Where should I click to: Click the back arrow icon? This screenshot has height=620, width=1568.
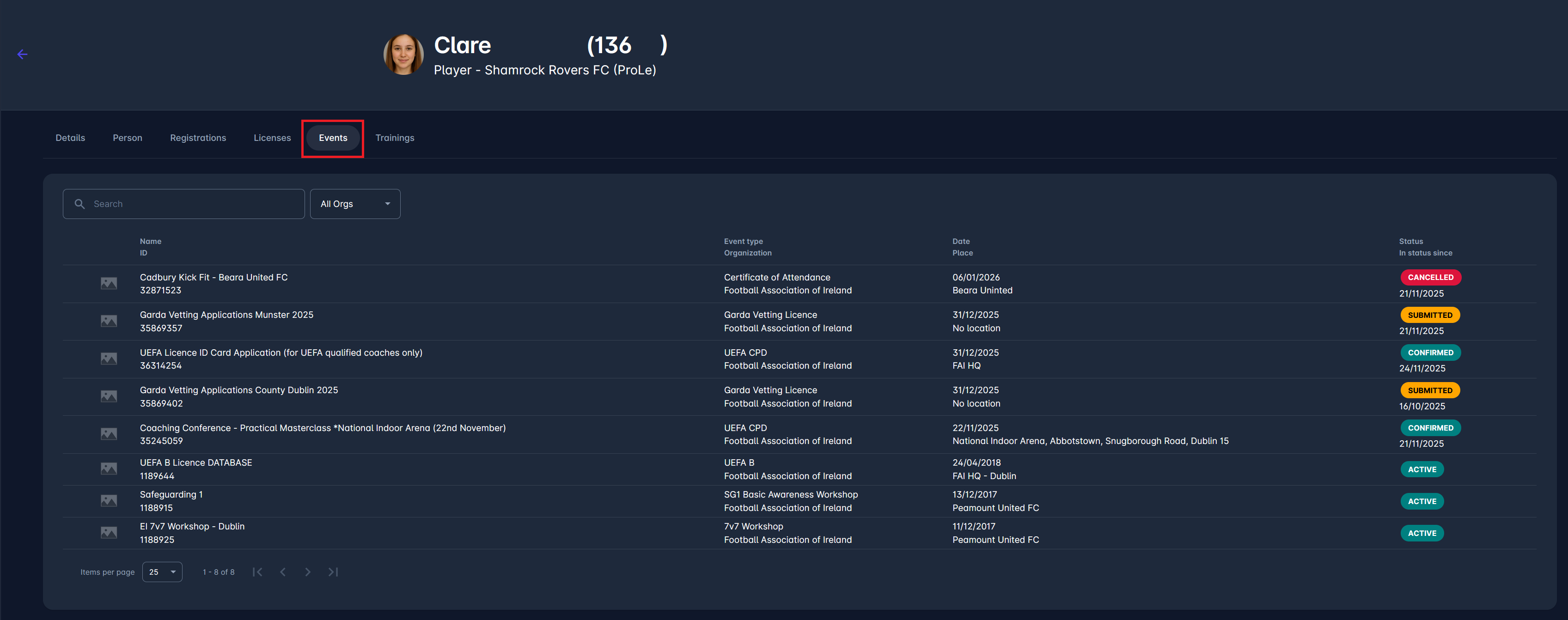(23, 55)
